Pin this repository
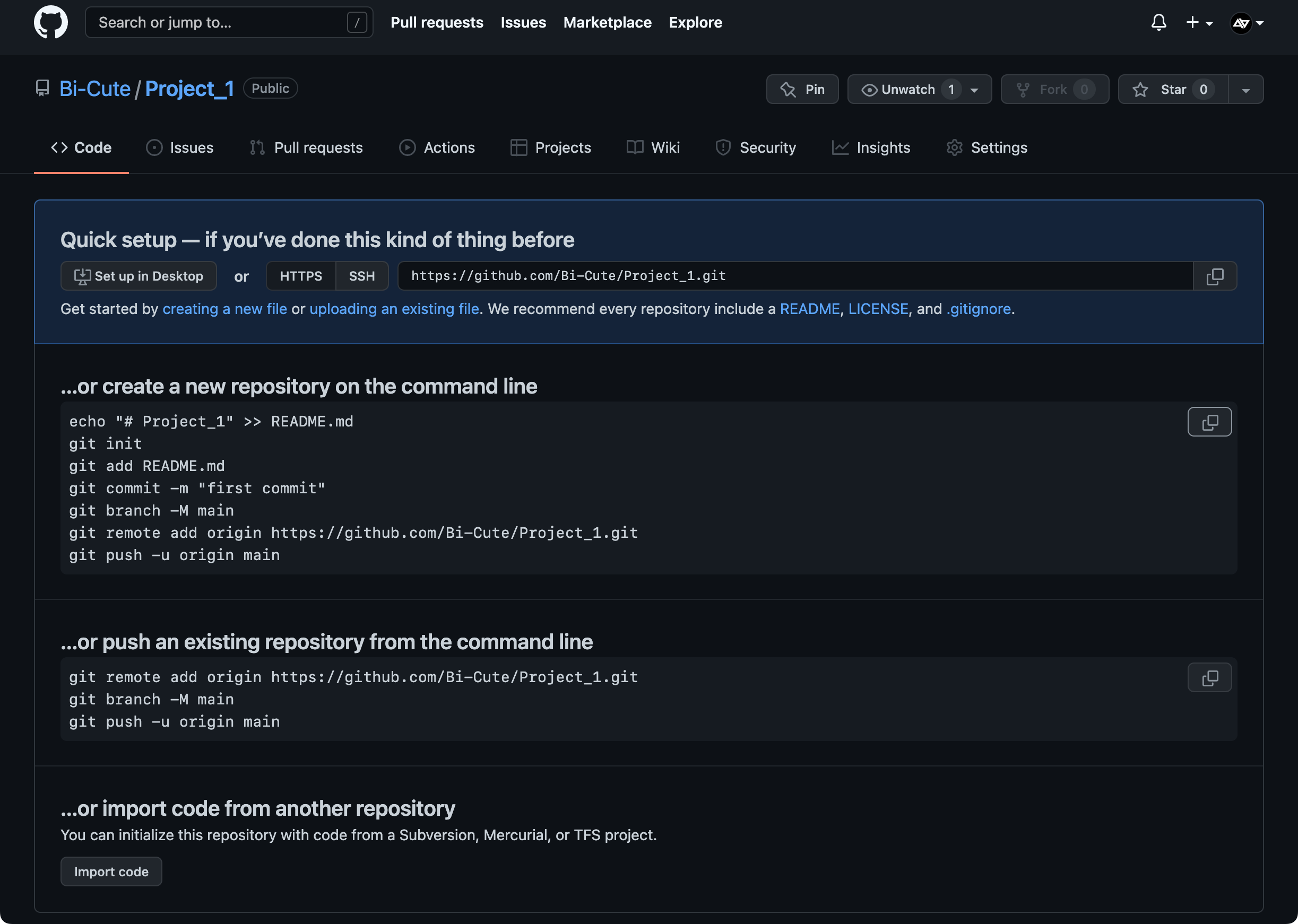Viewport: 1298px width, 924px height. tap(802, 89)
